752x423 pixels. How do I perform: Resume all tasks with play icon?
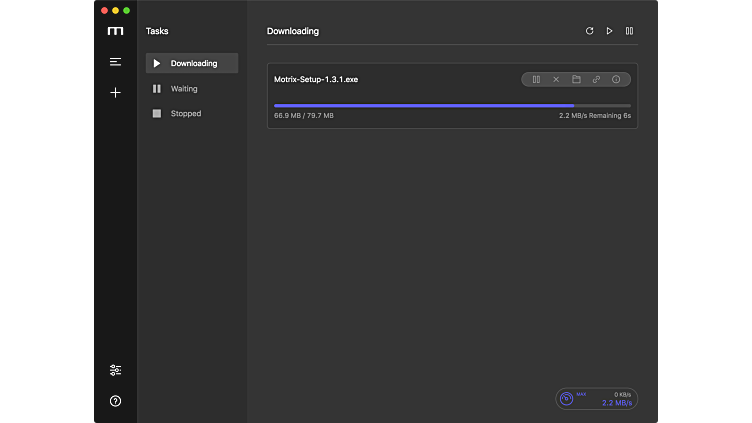coord(609,31)
